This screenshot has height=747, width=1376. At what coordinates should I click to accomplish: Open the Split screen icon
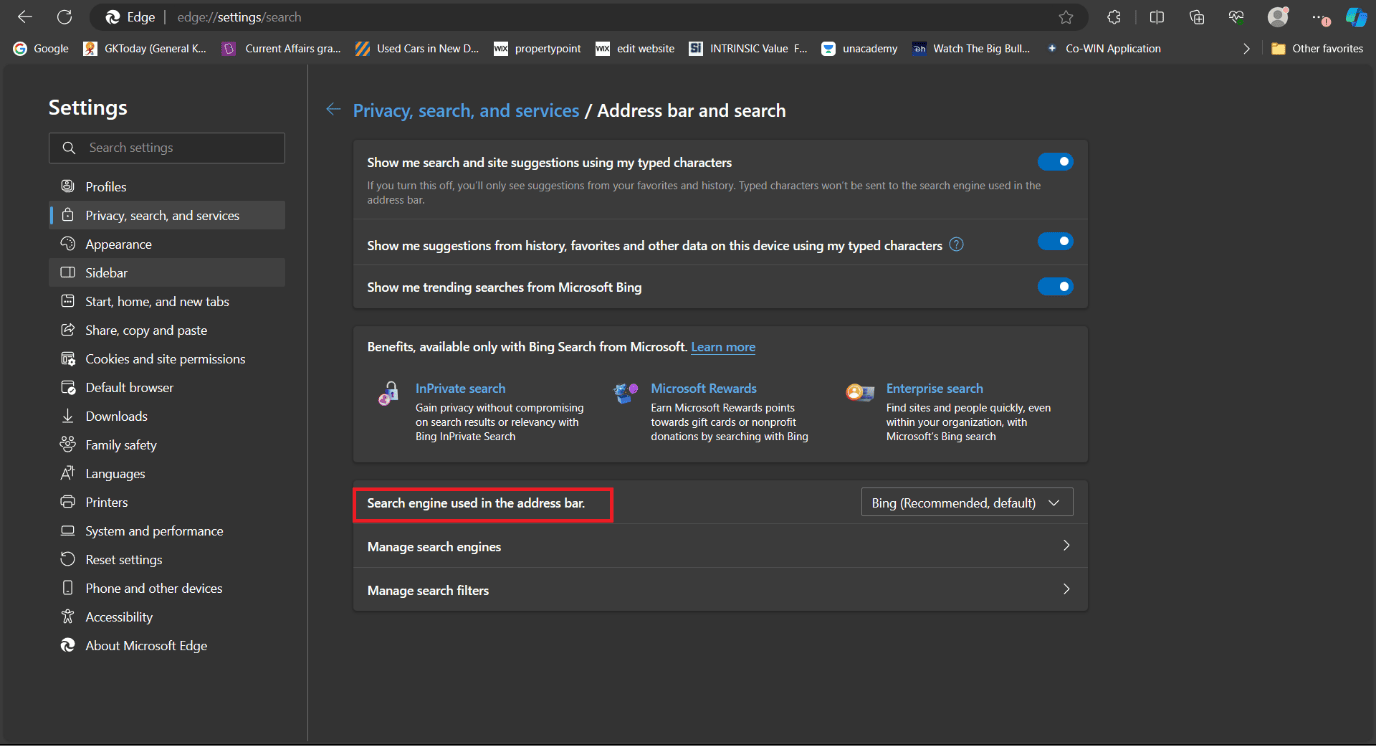point(1157,17)
